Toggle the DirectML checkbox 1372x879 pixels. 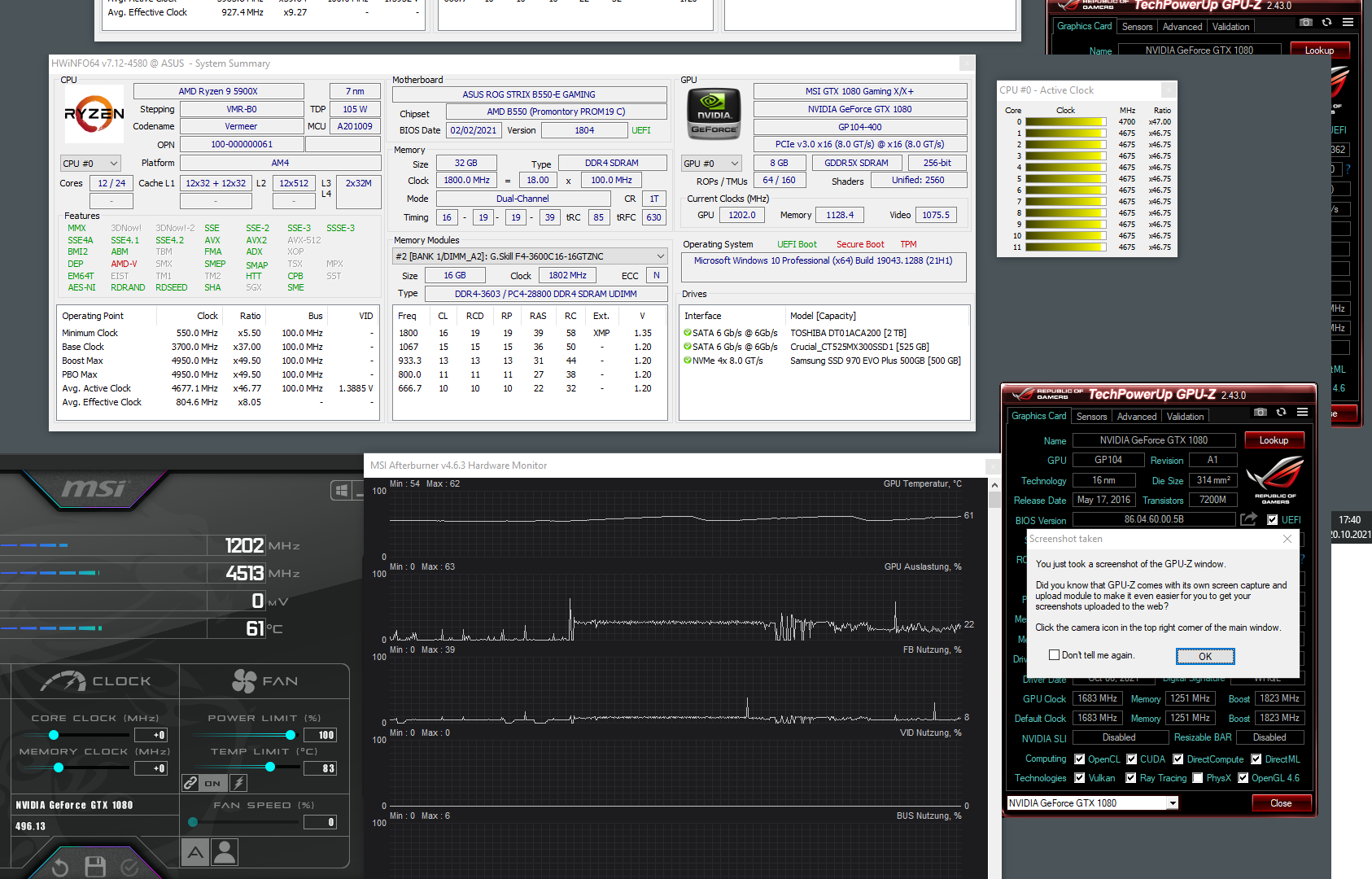coord(1256,759)
